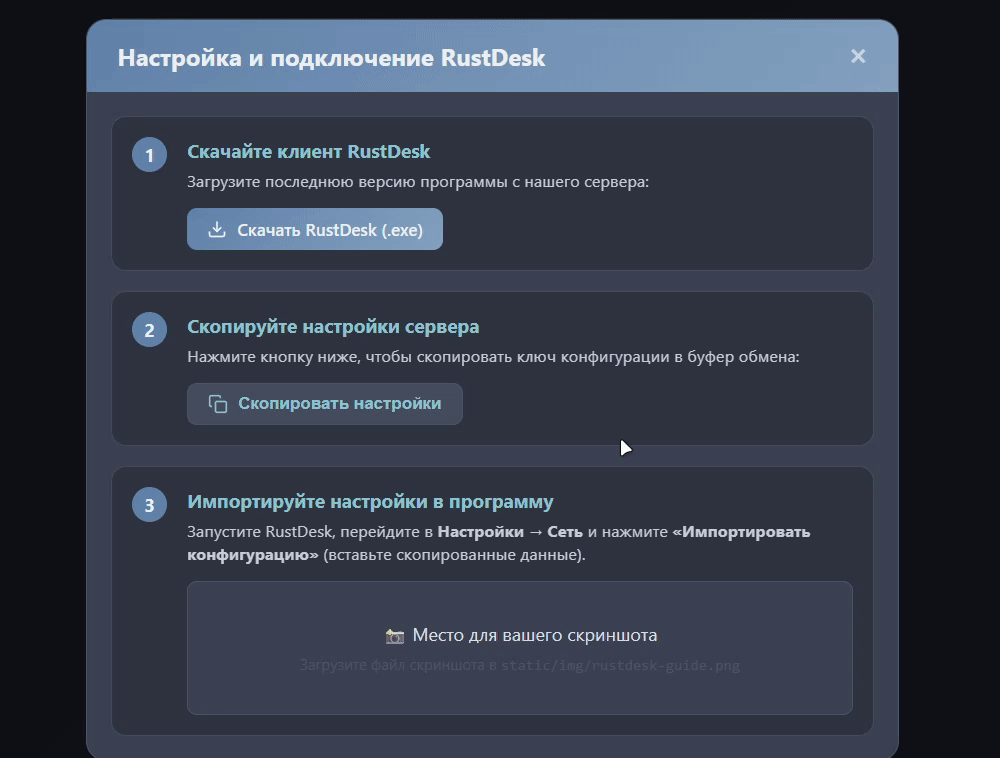Click the Место для вашего скриншота placeholder text

pyautogui.click(x=534, y=635)
